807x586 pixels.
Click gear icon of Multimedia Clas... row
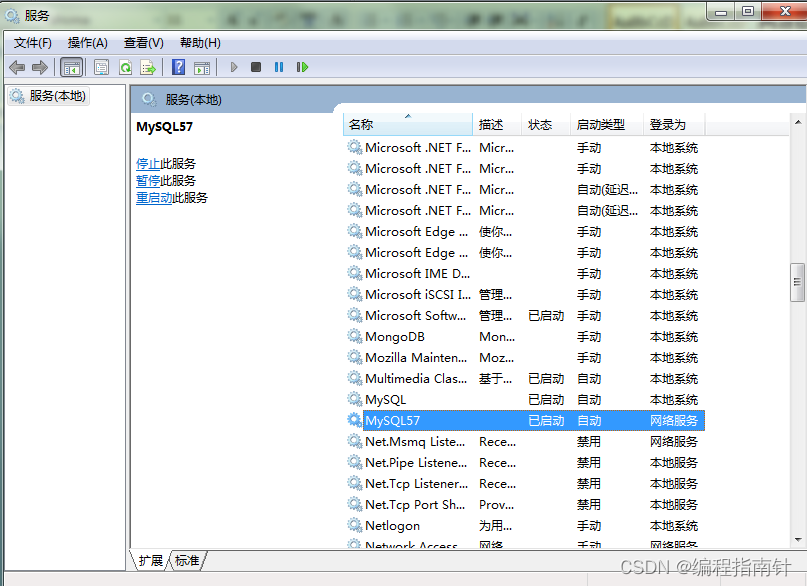(354, 378)
